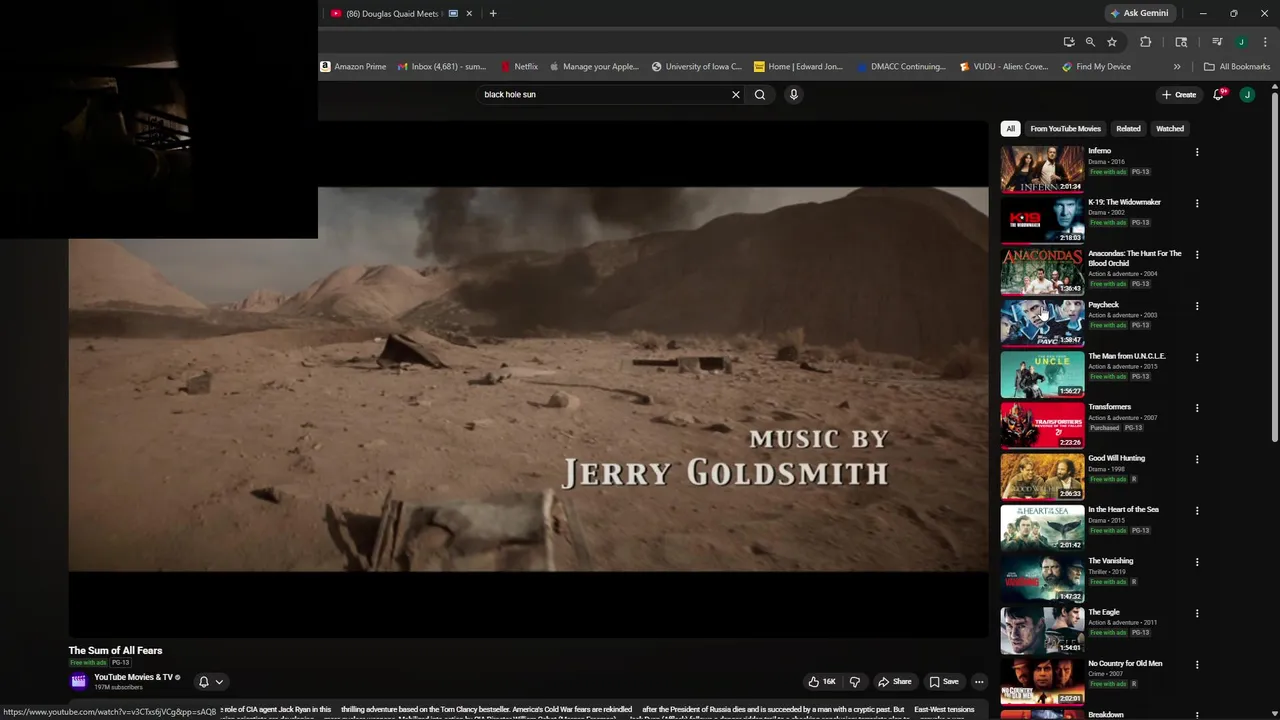The image size is (1280, 720).
Task: Open the Inferno movie thumbnail
Action: (x=1042, y=168)
